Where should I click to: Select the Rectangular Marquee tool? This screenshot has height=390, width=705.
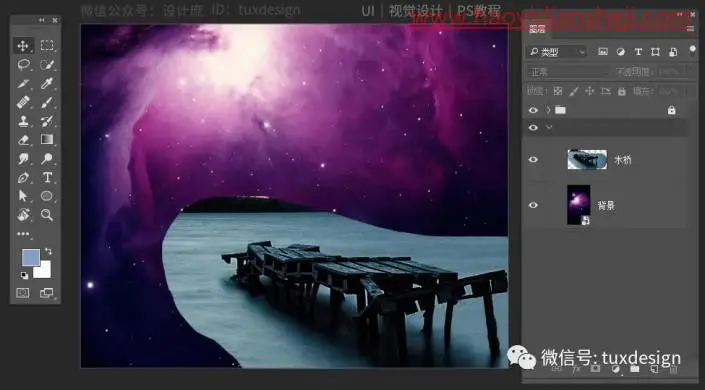tap(47, 45)
